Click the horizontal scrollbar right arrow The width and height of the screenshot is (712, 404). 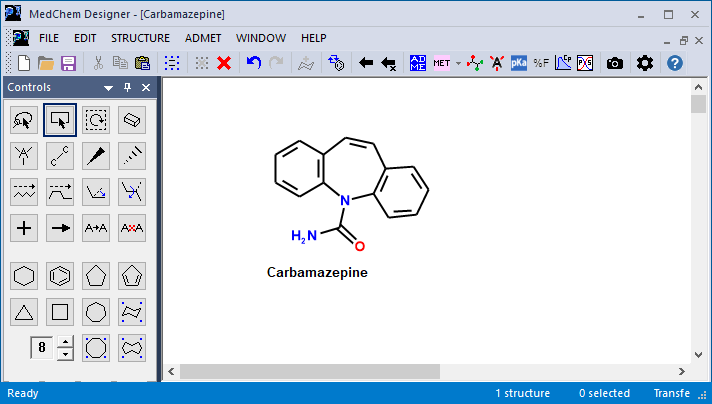682,371
